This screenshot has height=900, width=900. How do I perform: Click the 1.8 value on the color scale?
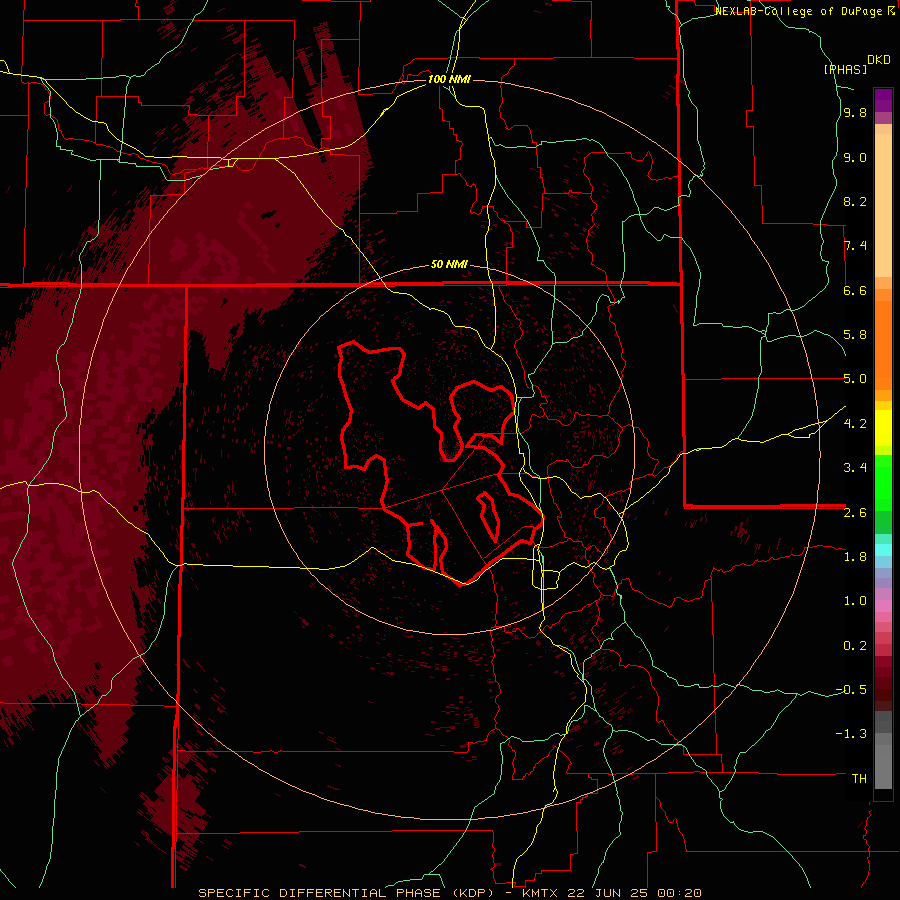(x=855, y=557)
